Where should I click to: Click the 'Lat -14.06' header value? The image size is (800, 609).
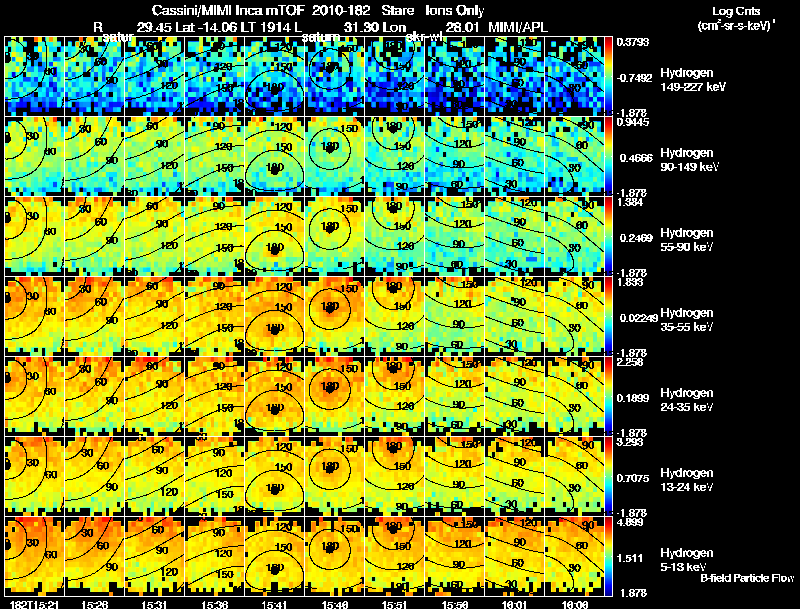click(x=206, y=27)
